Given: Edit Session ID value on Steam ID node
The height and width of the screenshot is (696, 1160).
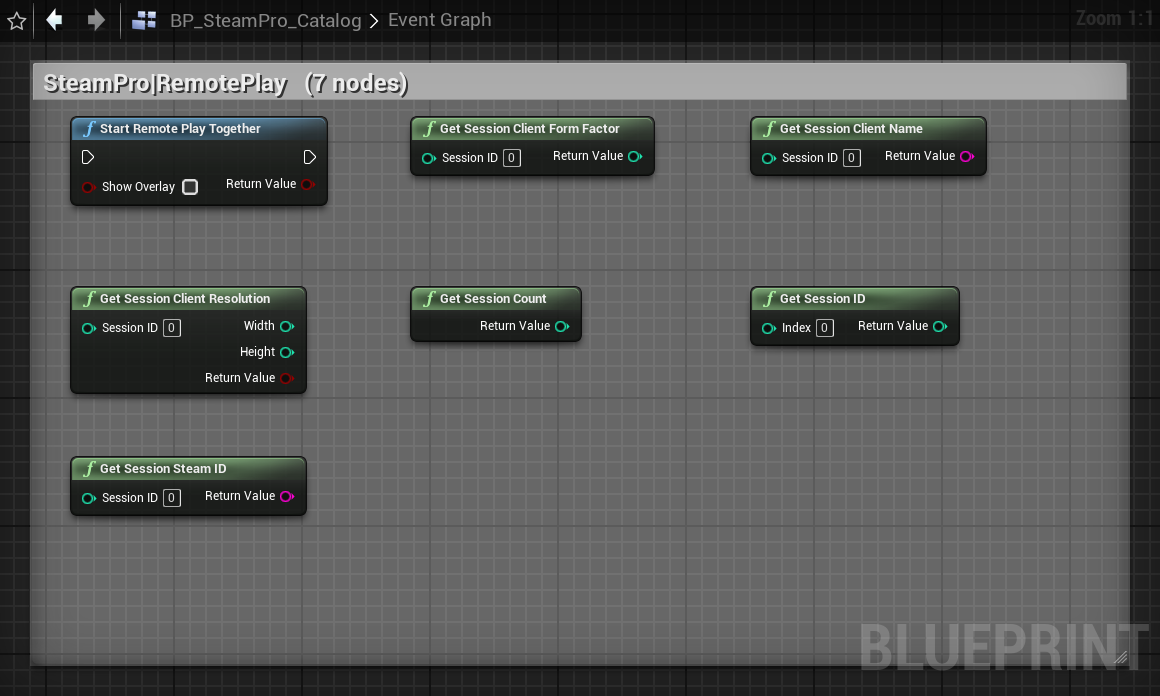Looking at the screenshot, I should 172,499.
